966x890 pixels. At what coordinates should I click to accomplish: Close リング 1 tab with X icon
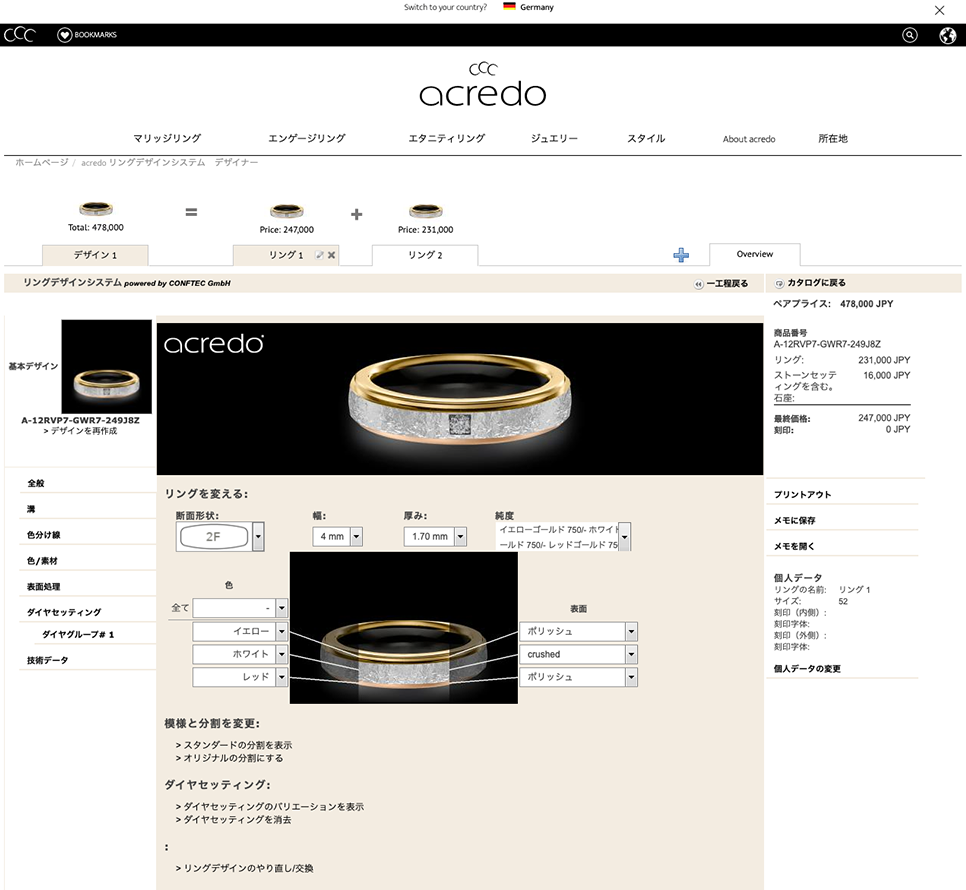pyautogui.click(x=332, y=255)
